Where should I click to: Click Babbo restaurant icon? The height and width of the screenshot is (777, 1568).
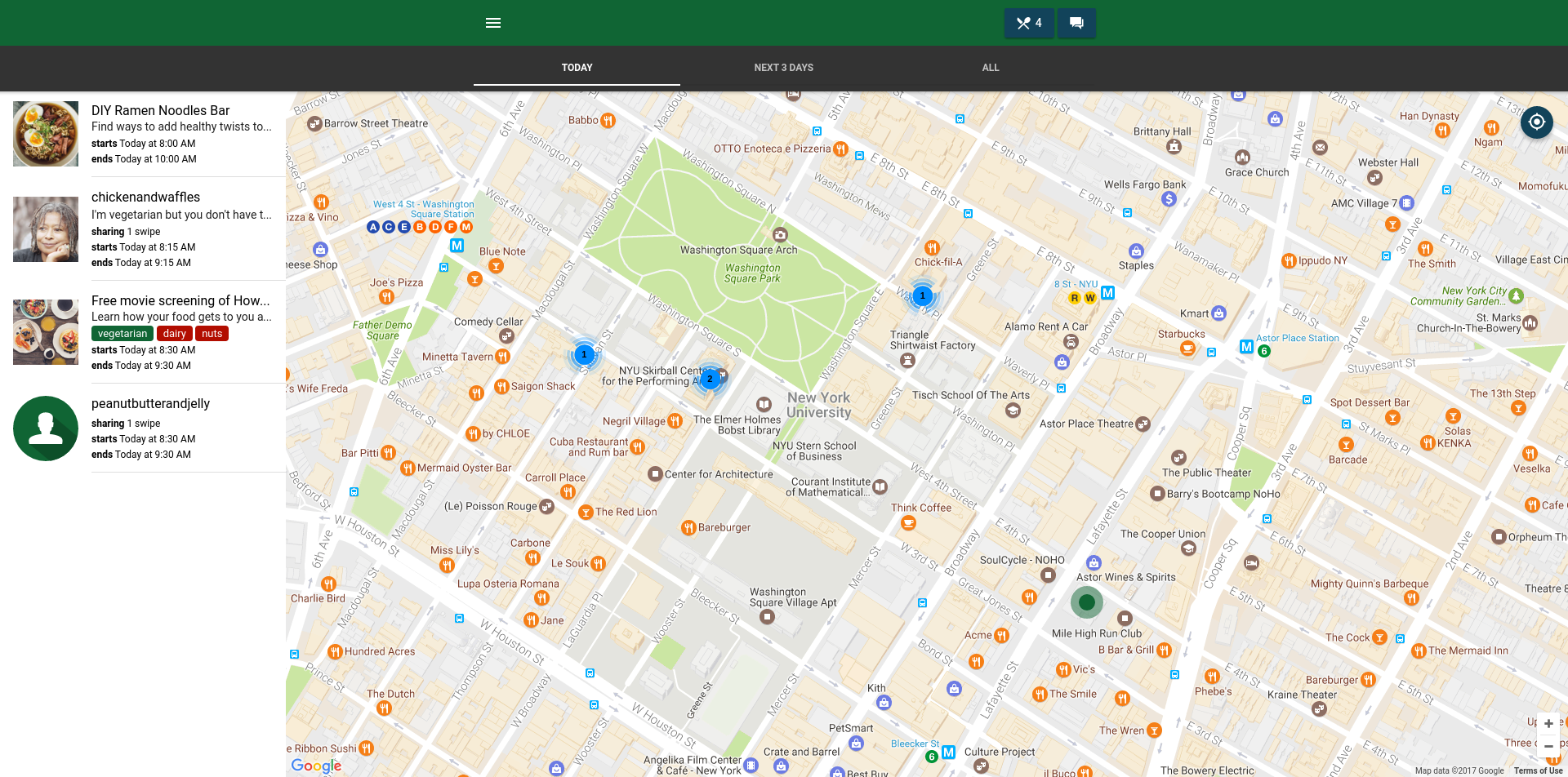pyautogui.click(x=608, y=121)
